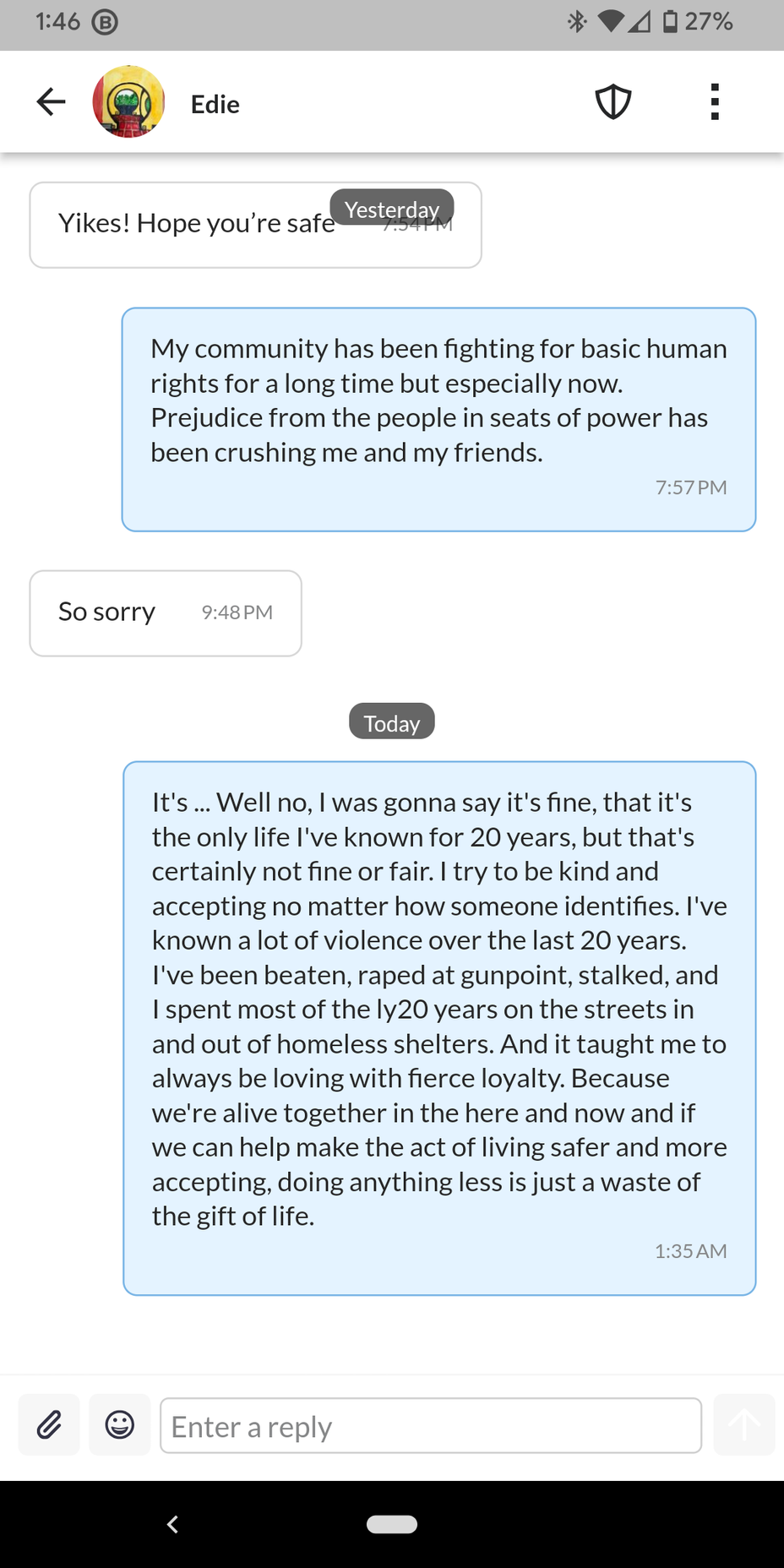
Task: Tap the 'Today' date separator
Action: 392,722
